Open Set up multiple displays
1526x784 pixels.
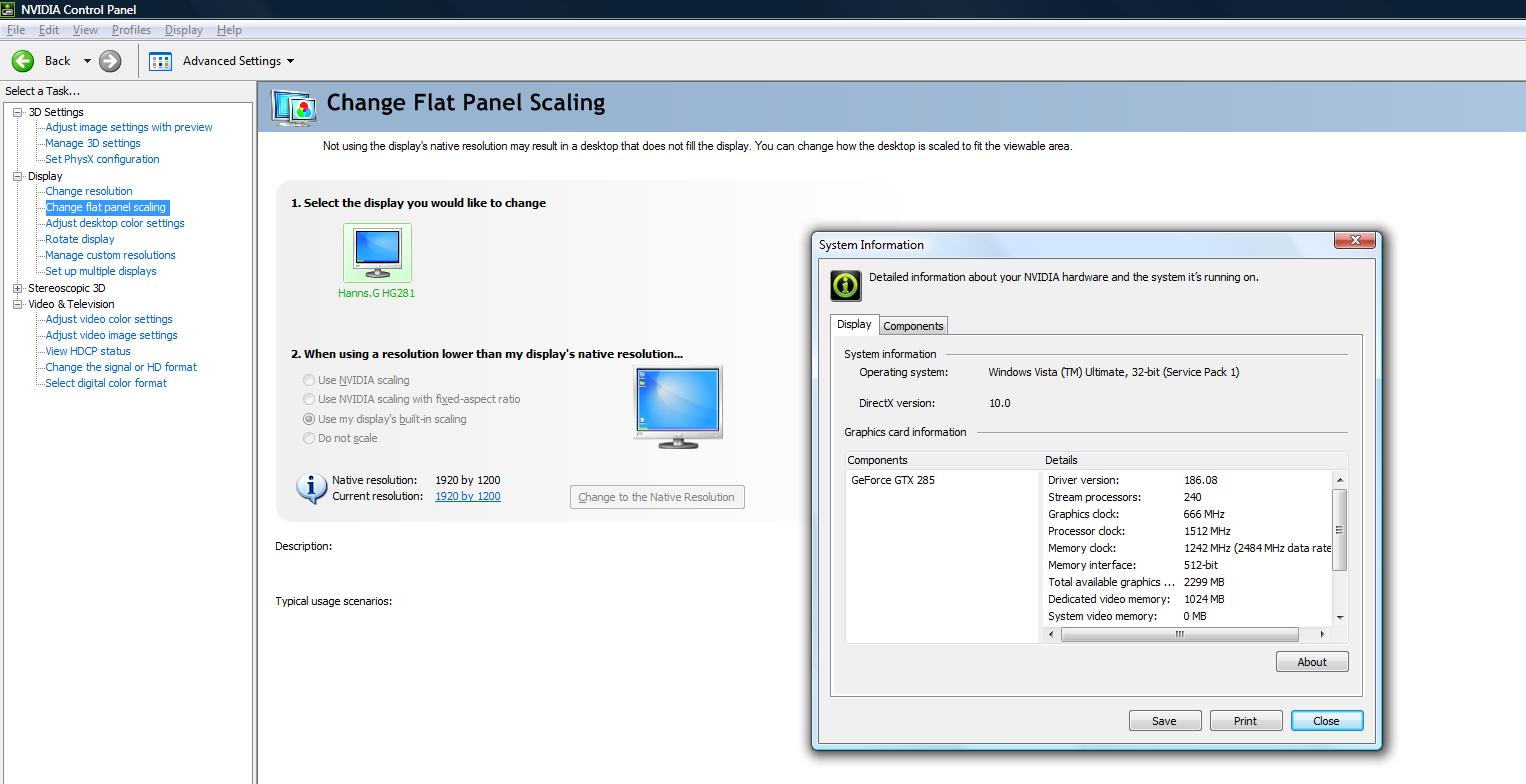[101, 271]
